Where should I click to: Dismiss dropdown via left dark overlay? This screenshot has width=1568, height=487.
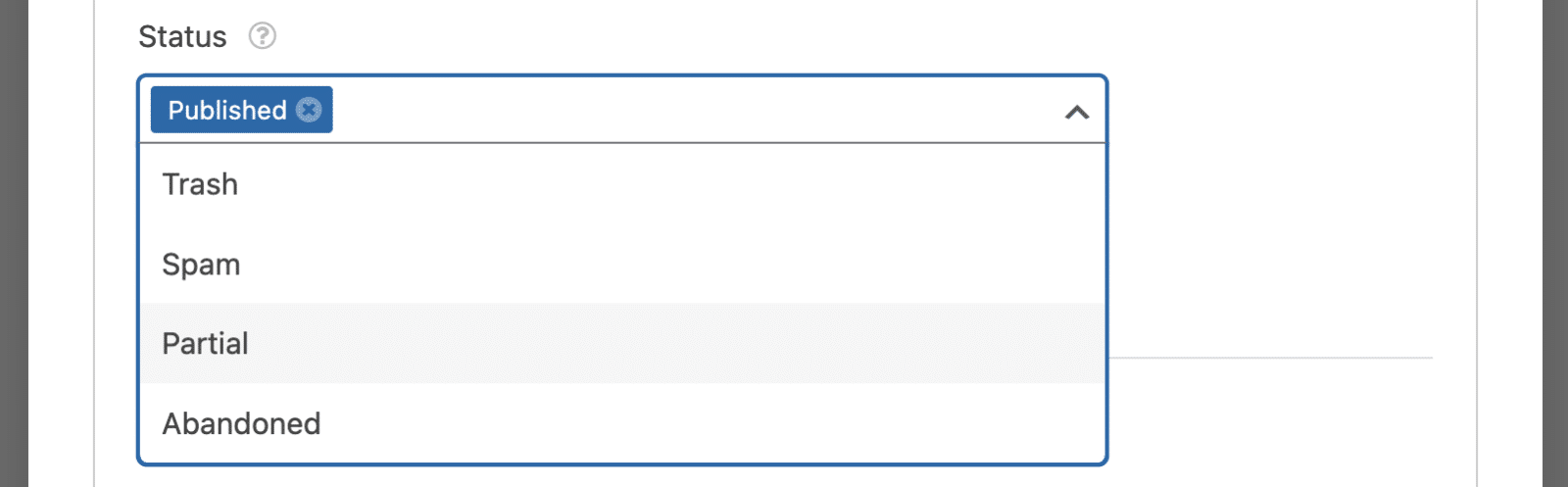[14, 243]
